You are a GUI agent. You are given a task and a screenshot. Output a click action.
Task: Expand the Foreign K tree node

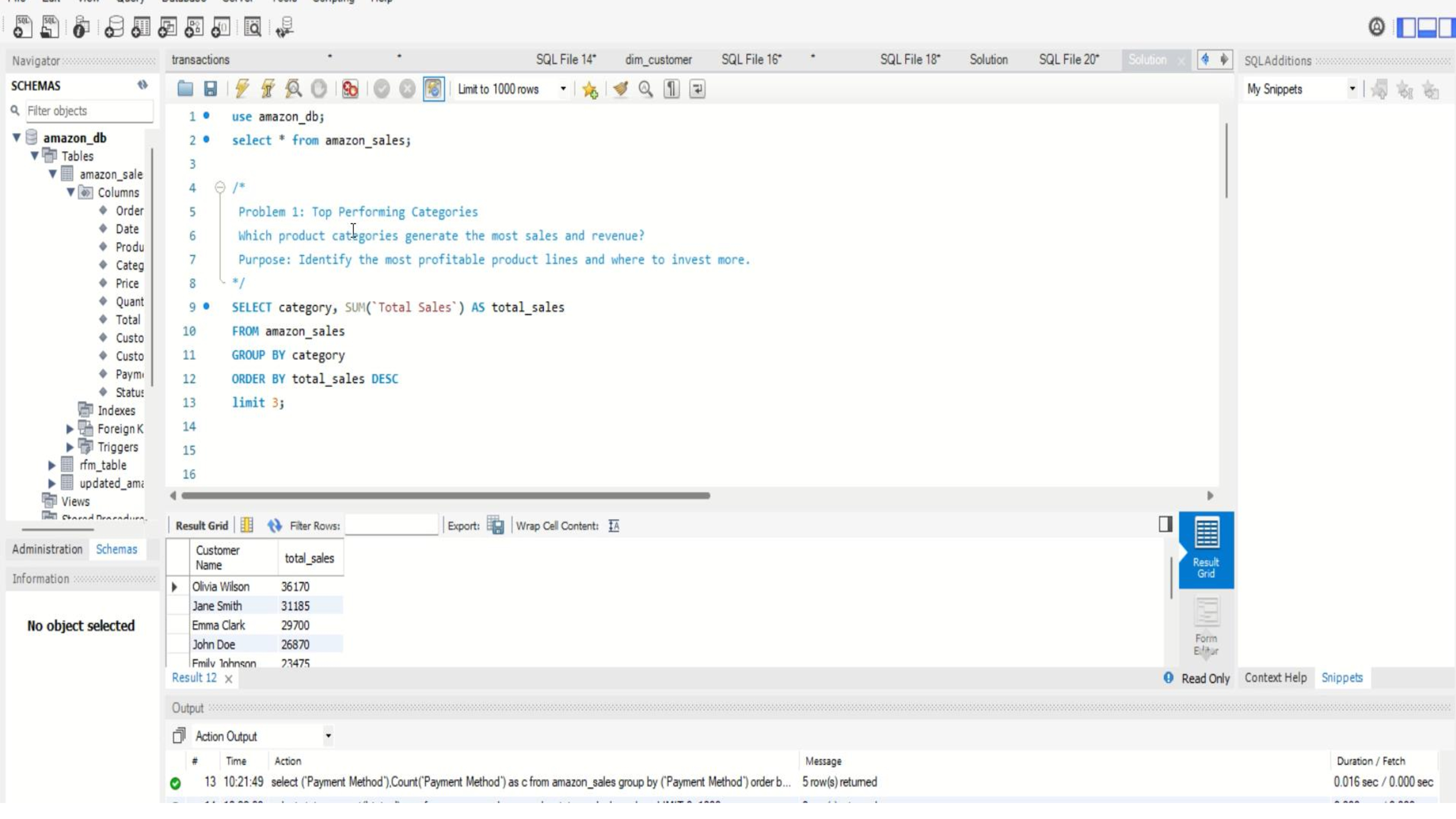[70, 429]
